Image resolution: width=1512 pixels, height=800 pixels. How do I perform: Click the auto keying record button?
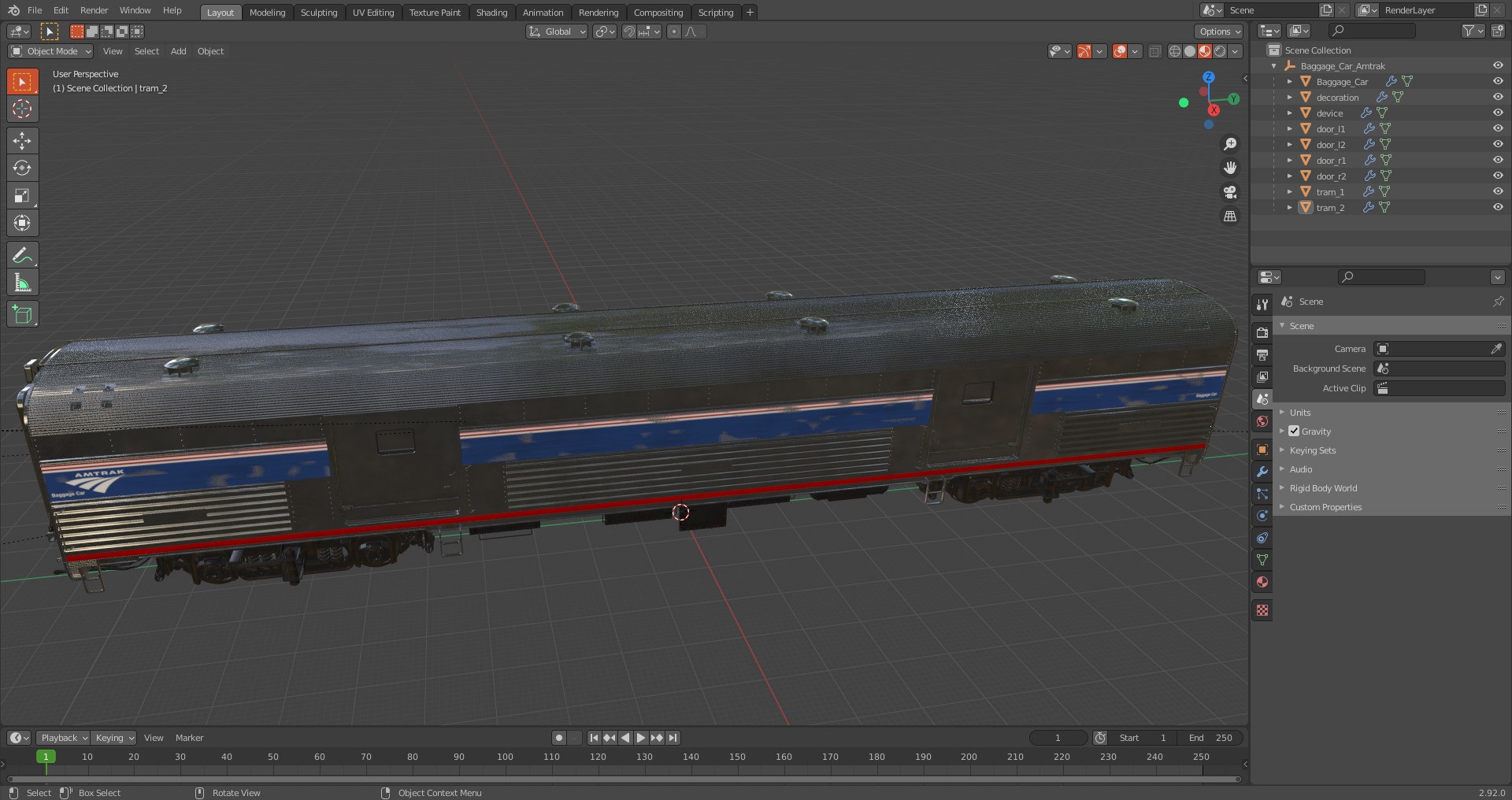coord(559,738)
